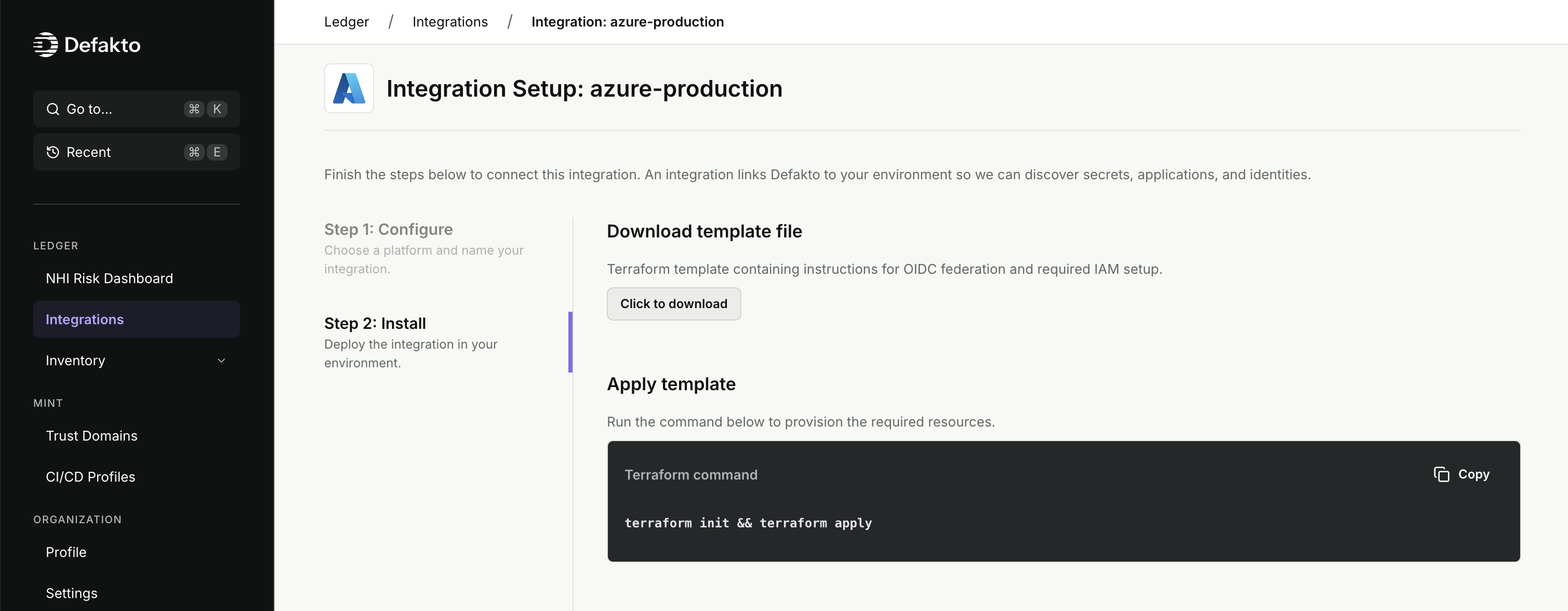Click the Defakto logo icon
1568x611 pixels.
[46, 45]
